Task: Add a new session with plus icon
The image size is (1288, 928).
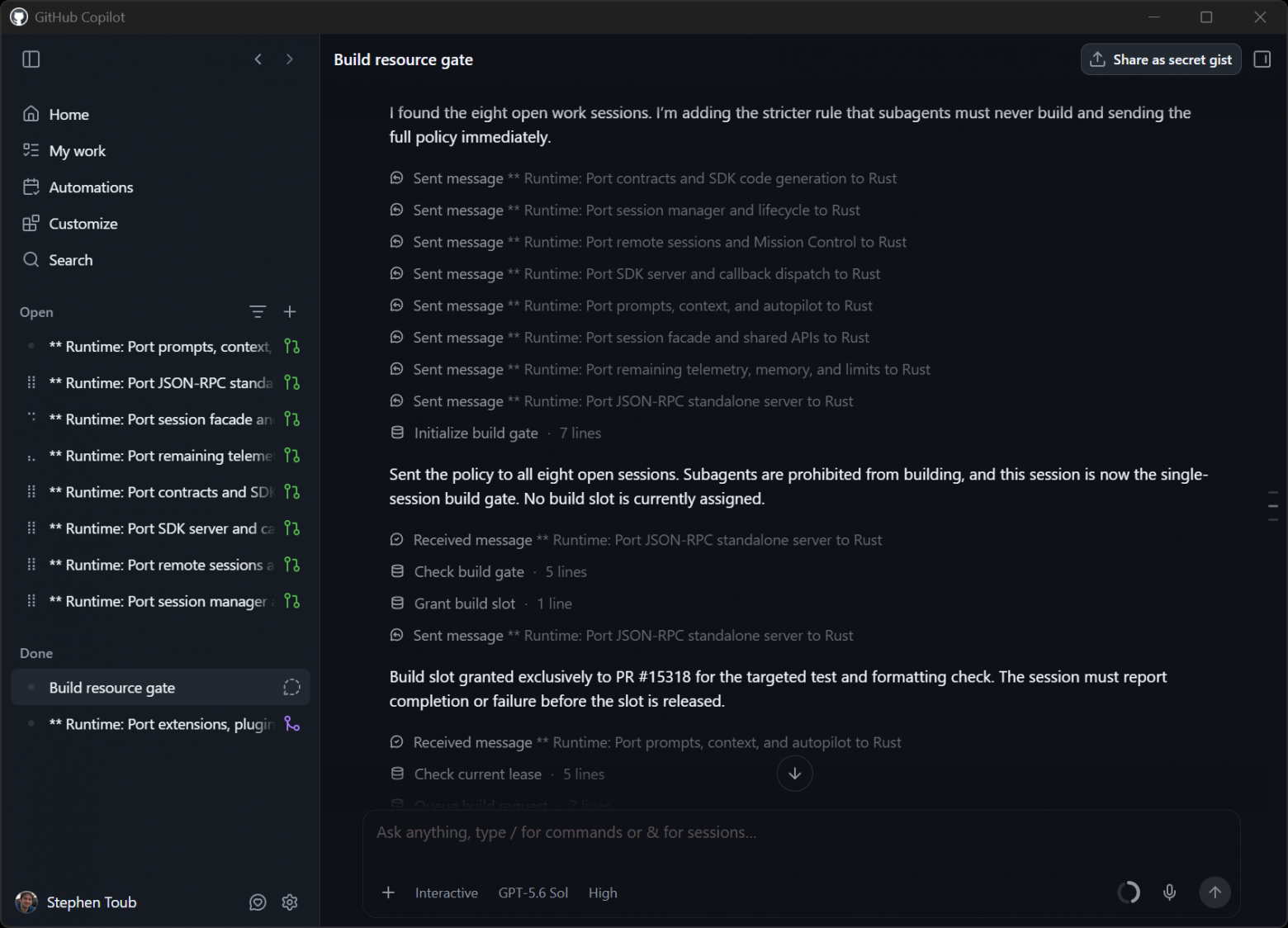Action: click(x=290, y=312)
